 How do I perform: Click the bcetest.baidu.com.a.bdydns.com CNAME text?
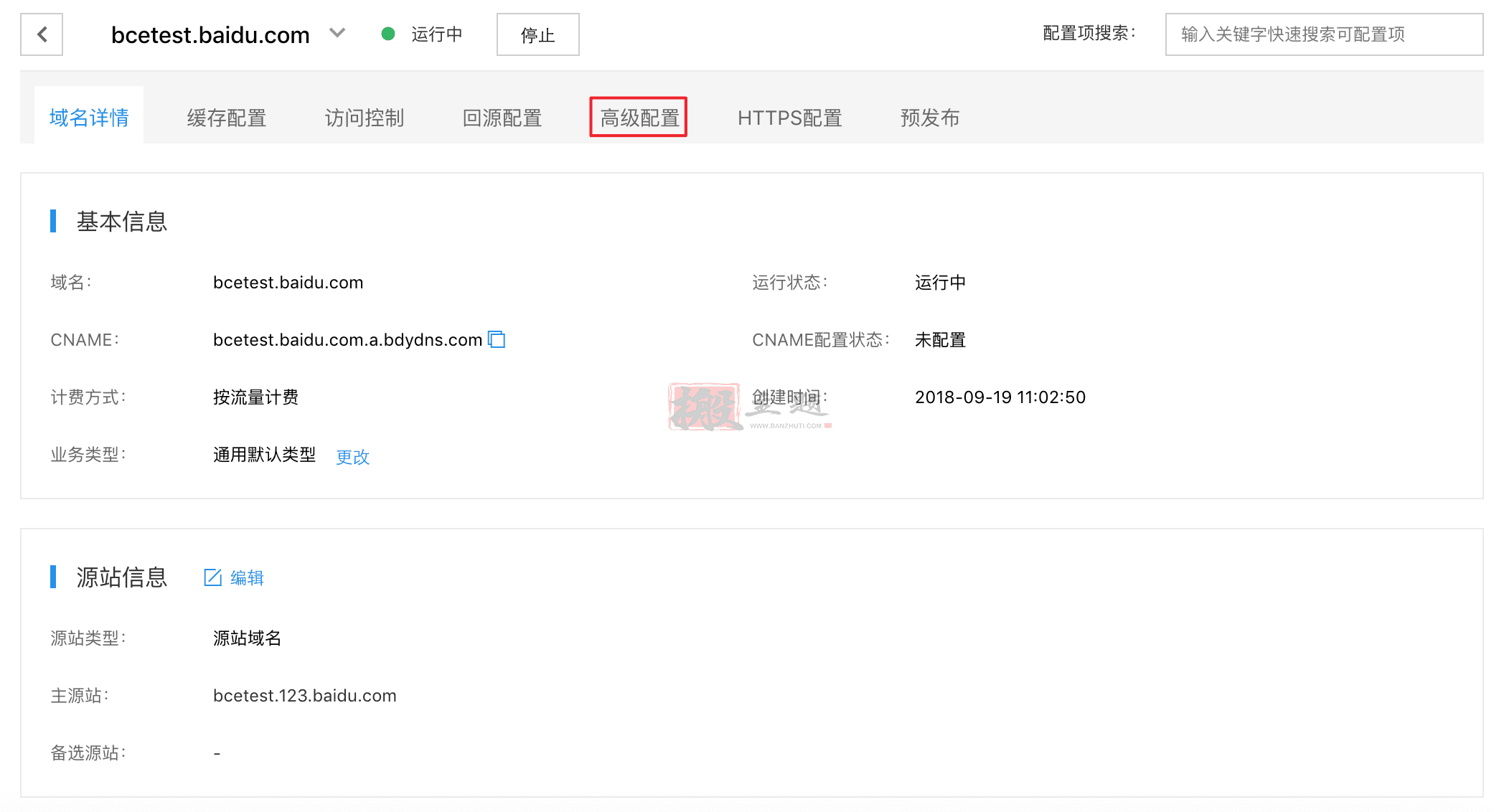point(347,340)
